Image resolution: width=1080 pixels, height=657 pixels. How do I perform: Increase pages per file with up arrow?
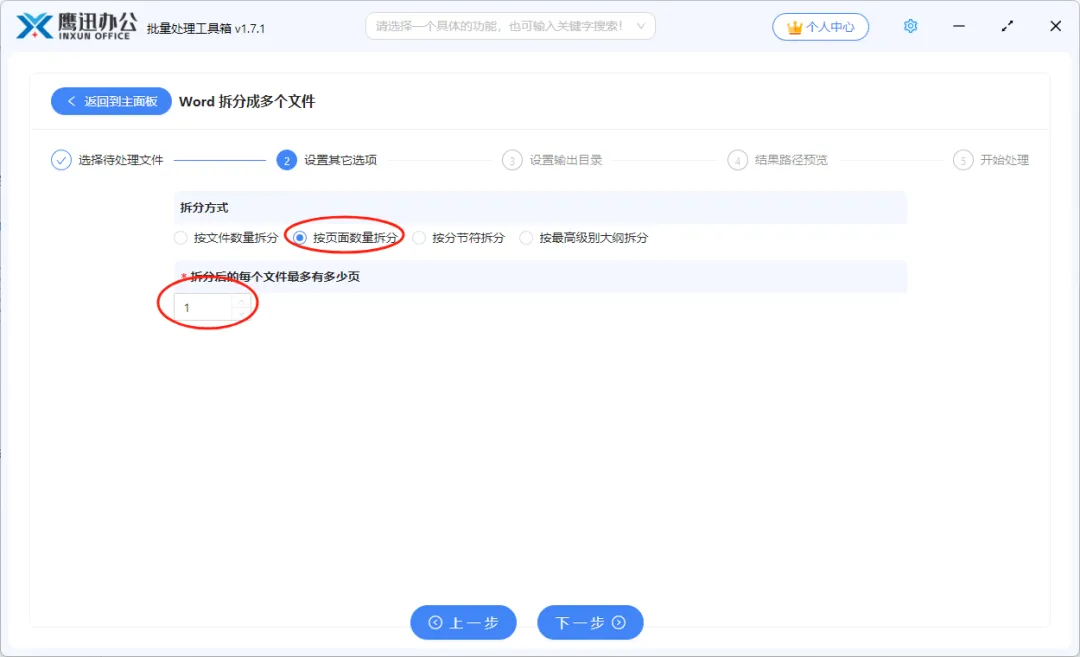point(241,302)
